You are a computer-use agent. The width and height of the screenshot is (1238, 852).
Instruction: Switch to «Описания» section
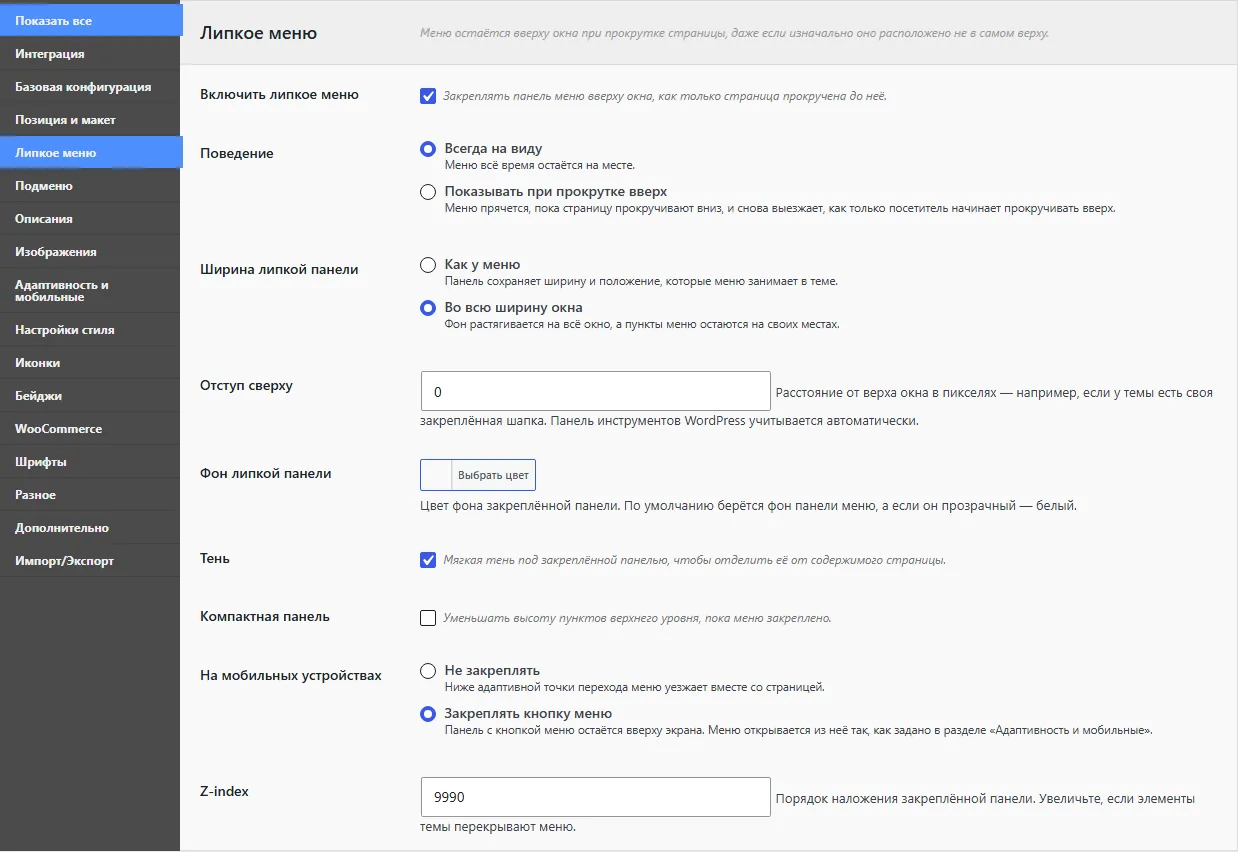point(90,219)
